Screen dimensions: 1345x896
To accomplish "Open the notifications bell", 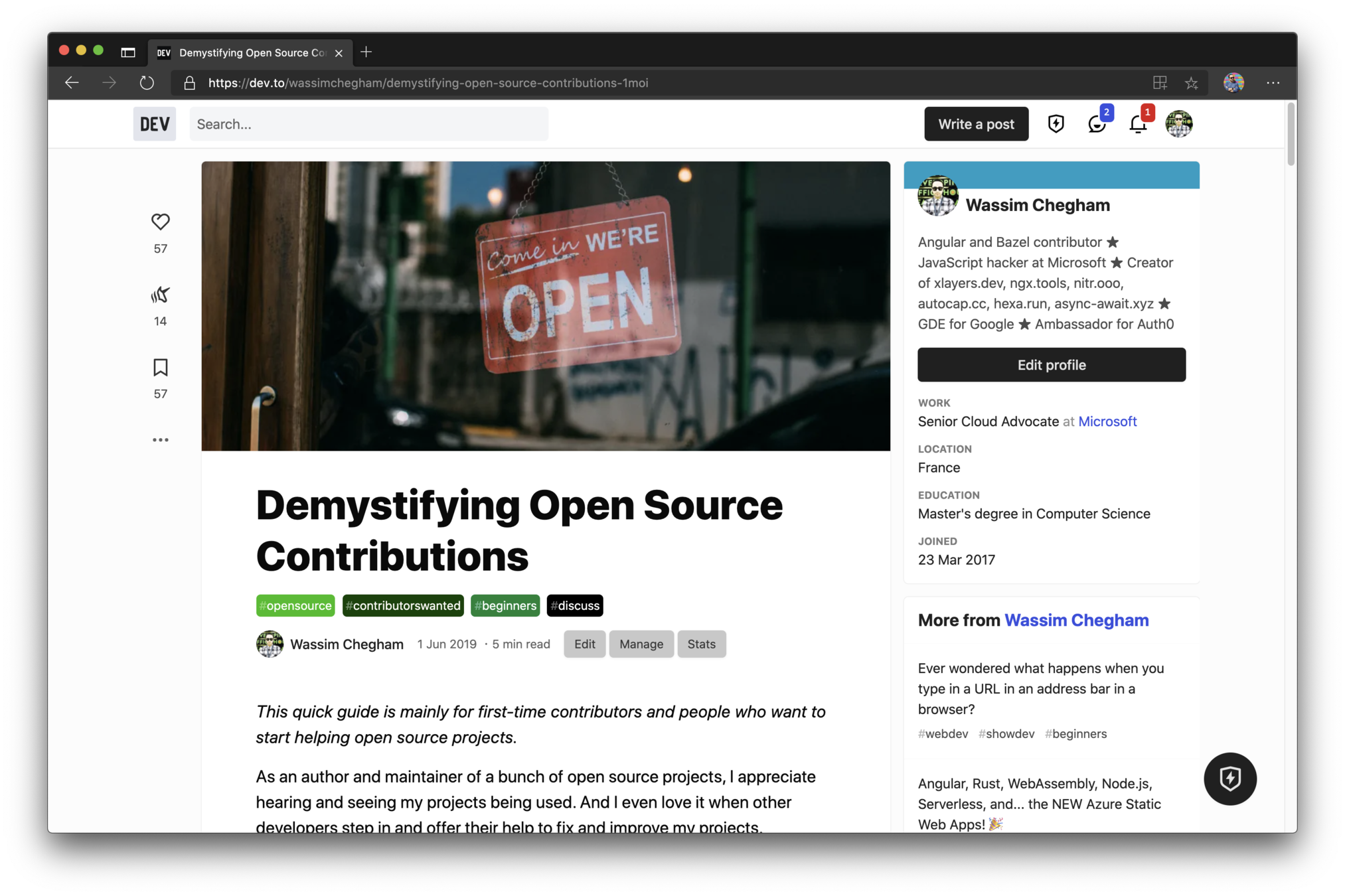I will [1138, 124].
